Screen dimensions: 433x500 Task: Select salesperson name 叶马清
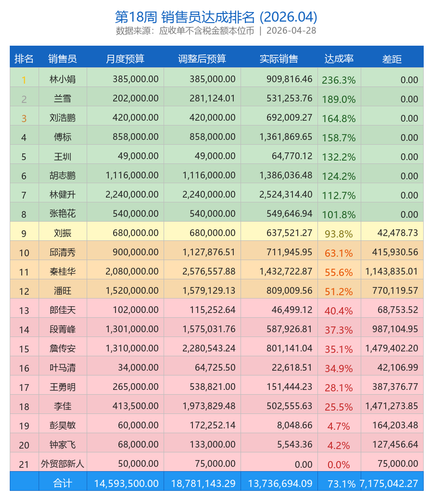62,368
